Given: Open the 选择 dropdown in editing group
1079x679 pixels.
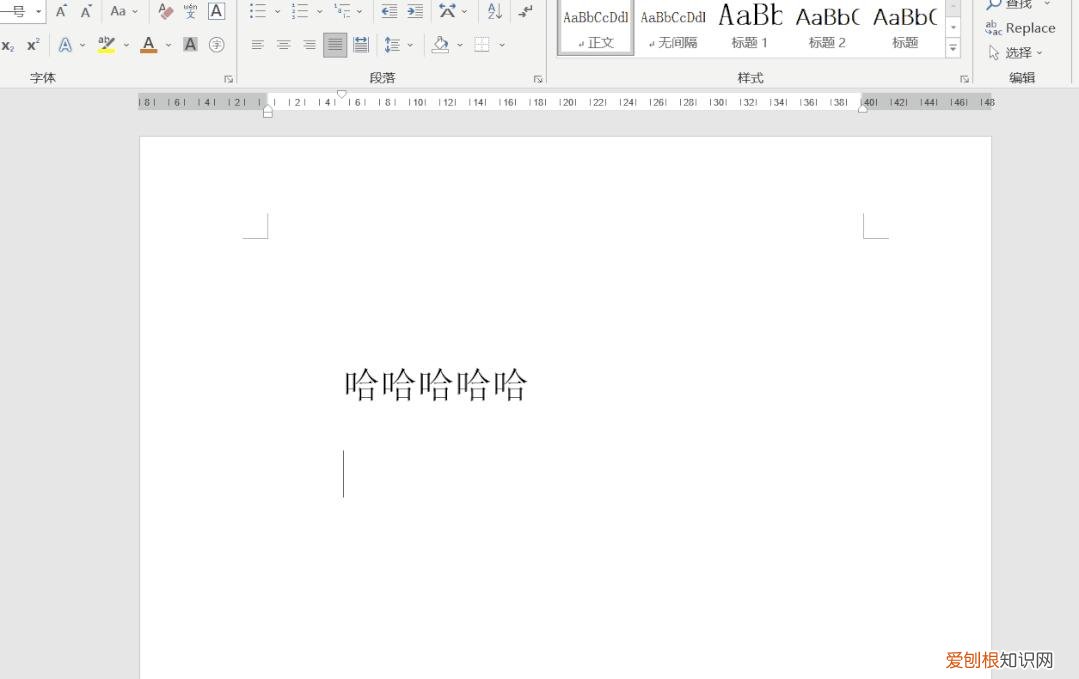Looking at the screenshot, I should point(1016,52).
